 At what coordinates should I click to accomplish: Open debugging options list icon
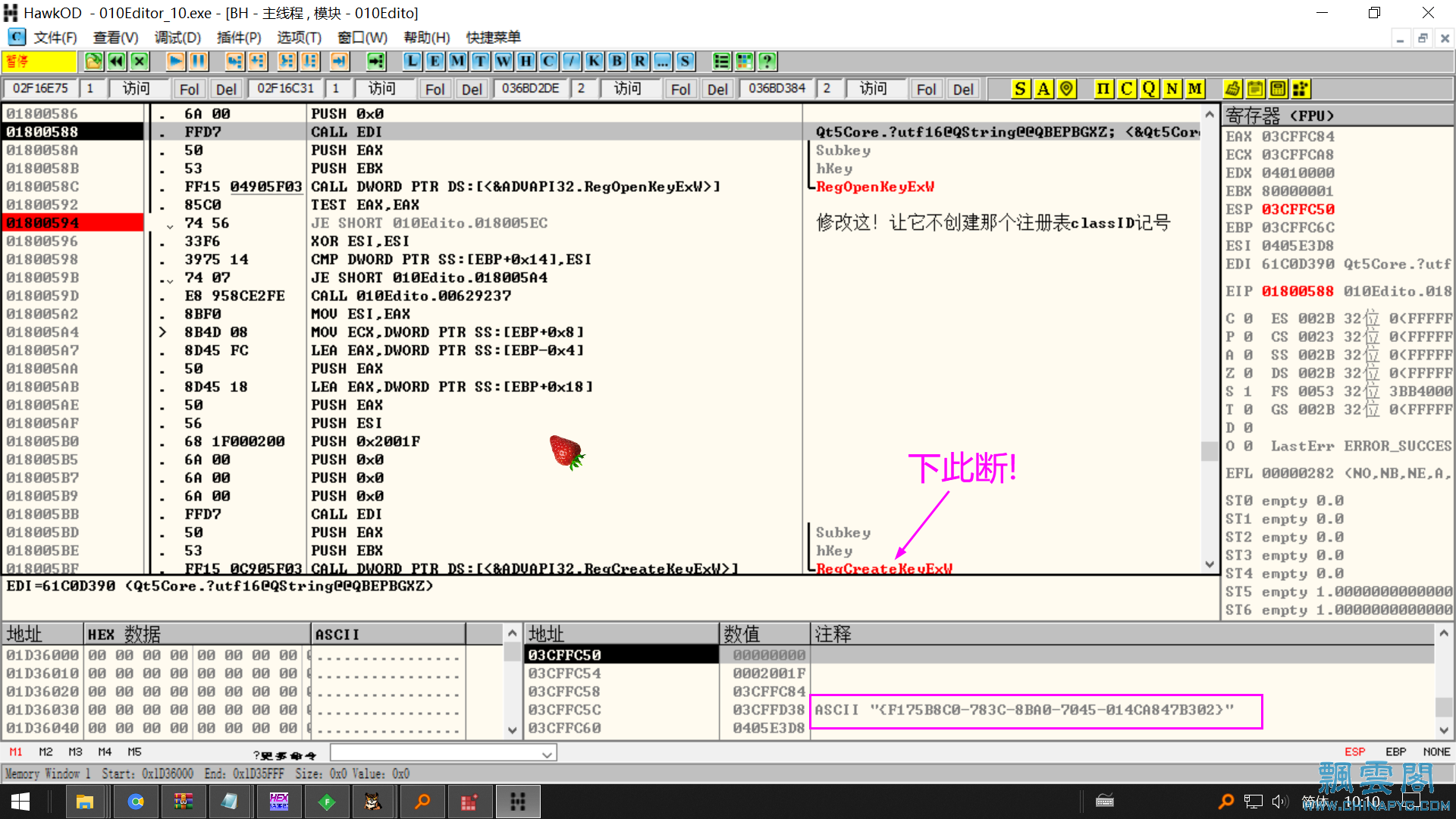[x=721, y=61]
